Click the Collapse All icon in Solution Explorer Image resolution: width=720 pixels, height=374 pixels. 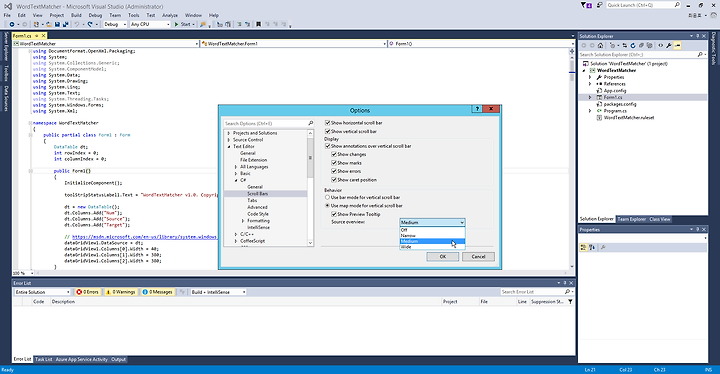(x=641, y=45)
